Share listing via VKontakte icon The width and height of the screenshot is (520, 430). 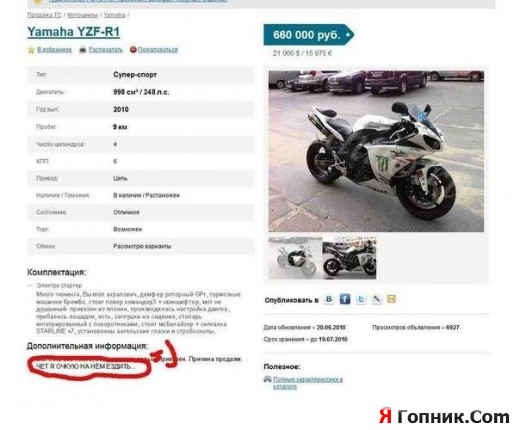point(329,299)
